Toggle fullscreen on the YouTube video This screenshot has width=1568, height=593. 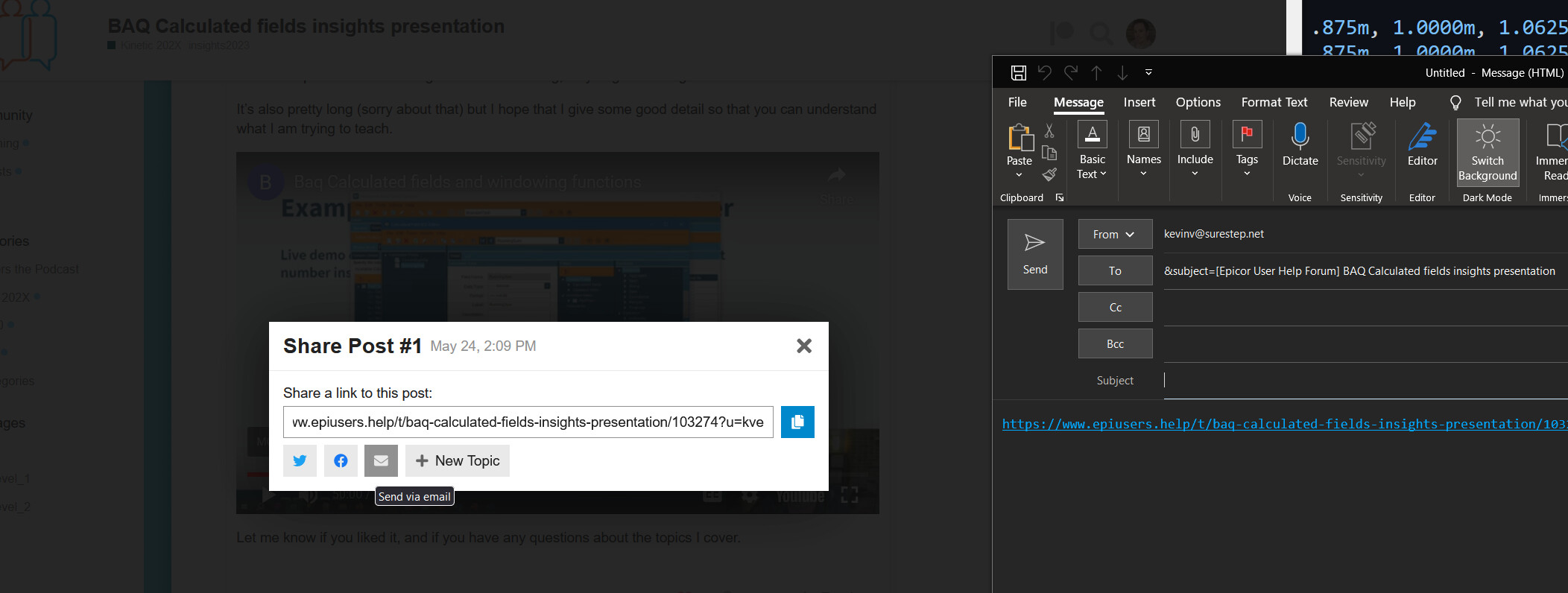(x=850, y=495)
